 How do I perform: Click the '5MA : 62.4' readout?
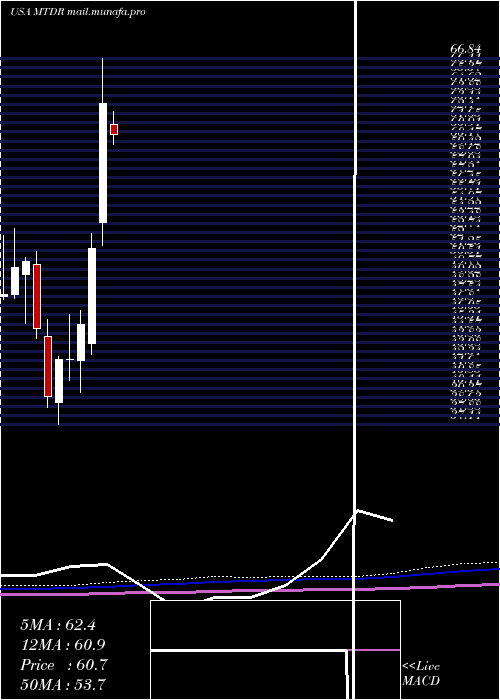58,625
